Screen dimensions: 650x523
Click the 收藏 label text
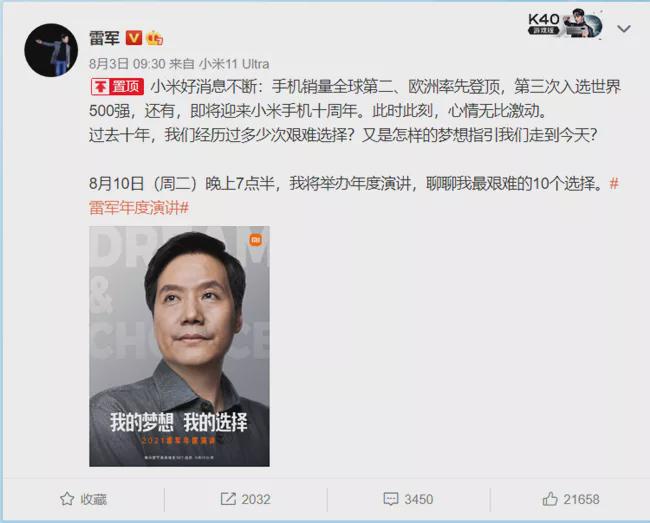click(94, 499)
